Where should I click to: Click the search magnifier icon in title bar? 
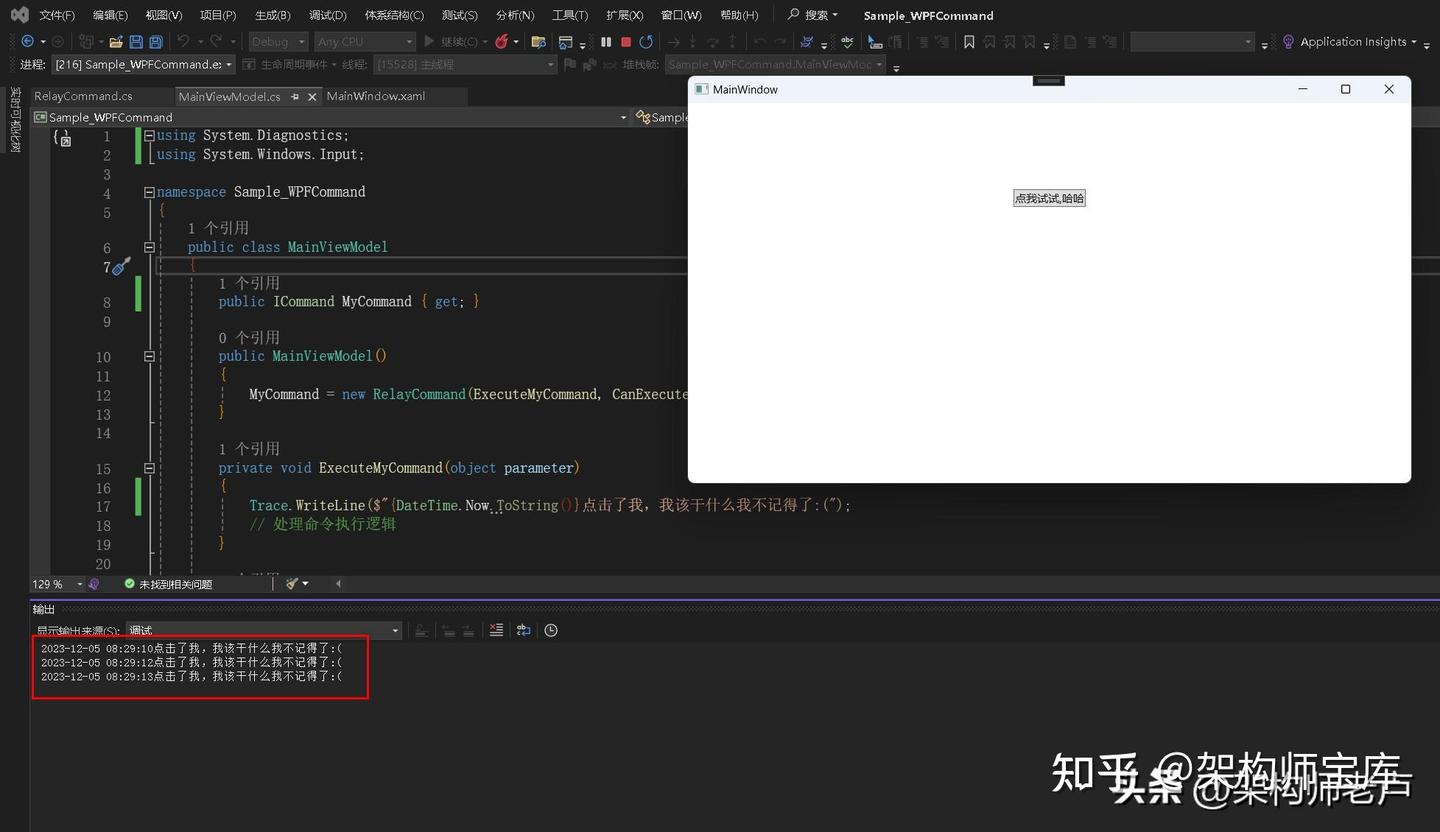[x=793, y=15]
